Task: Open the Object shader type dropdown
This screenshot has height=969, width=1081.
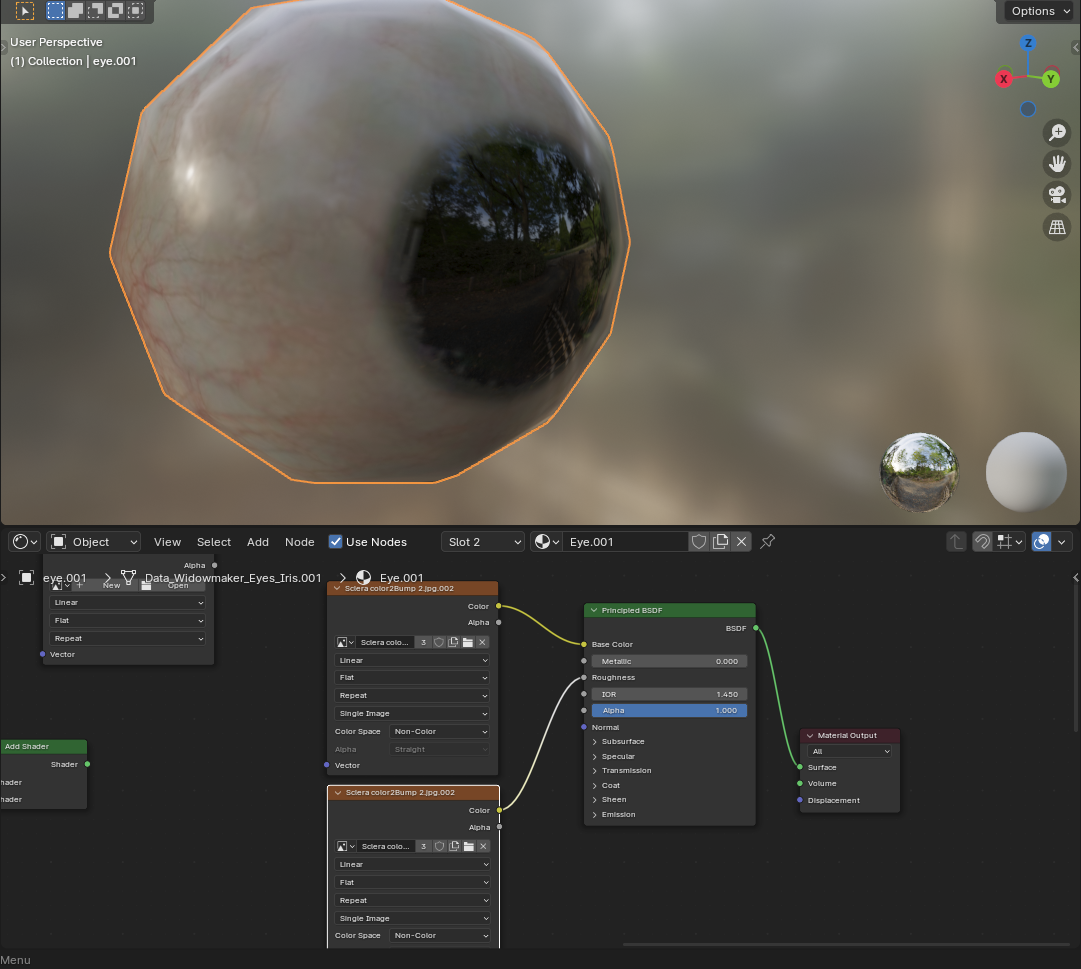Action: [x=94, y=542]
